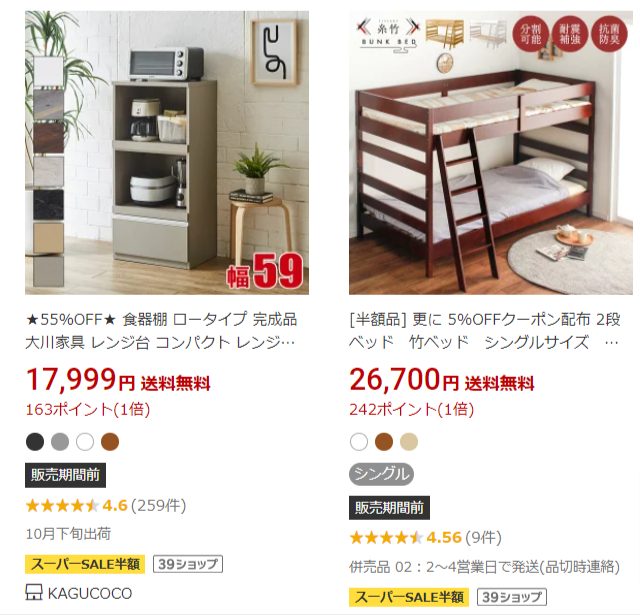640x615 pixels.
Task: Open the 9件 reviews for the bunk bed
Action: 484,537
